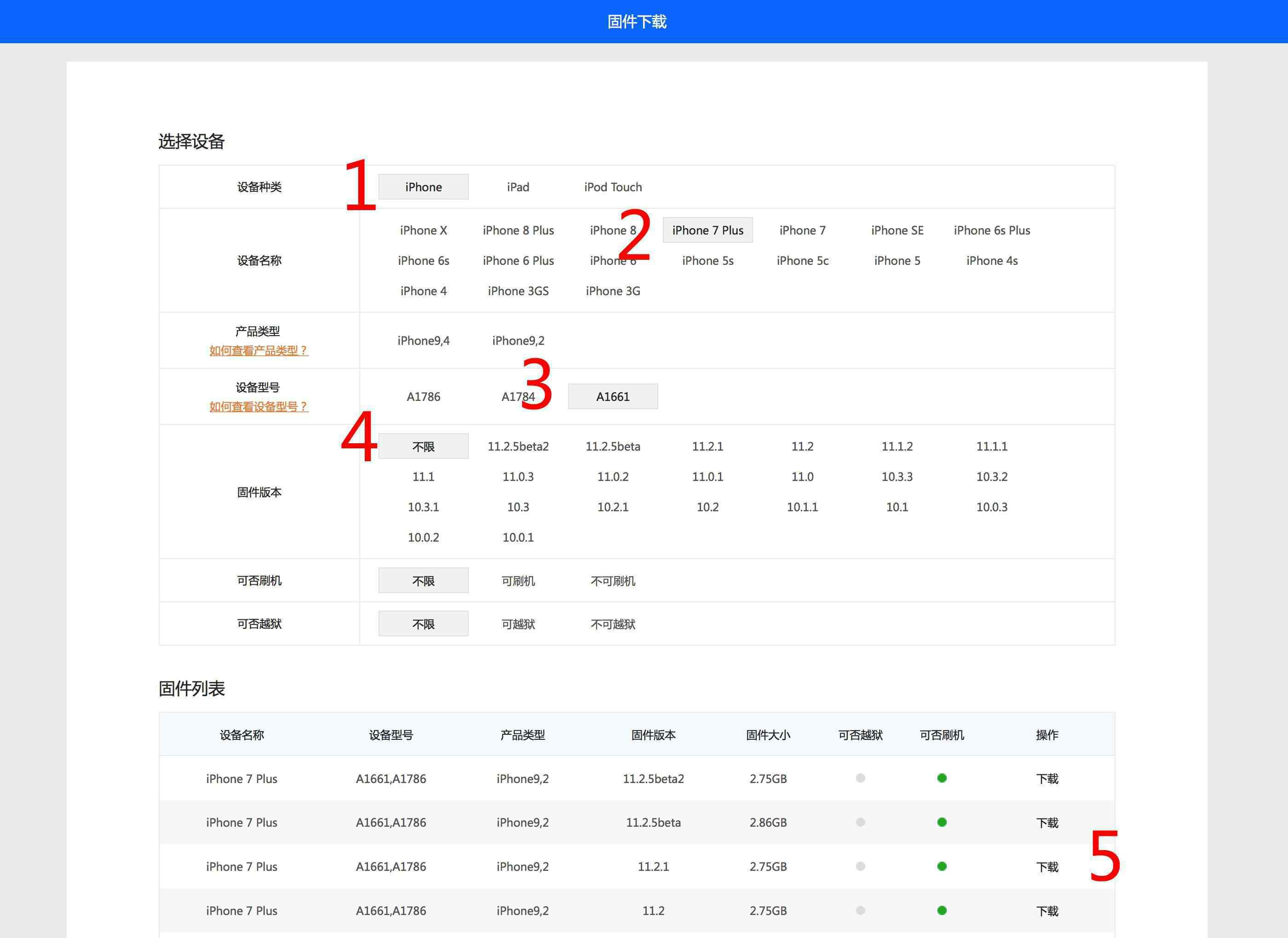This screenshot has height=938, width=1288.
Task: Filter by firmware version 10.3.3
Action: click(x=897, y=476)
